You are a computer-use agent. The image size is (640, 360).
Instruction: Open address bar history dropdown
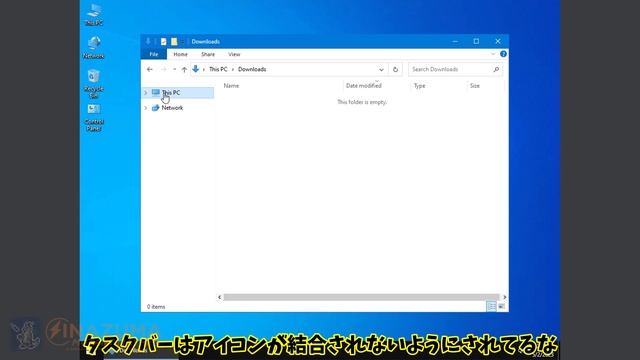381,69
